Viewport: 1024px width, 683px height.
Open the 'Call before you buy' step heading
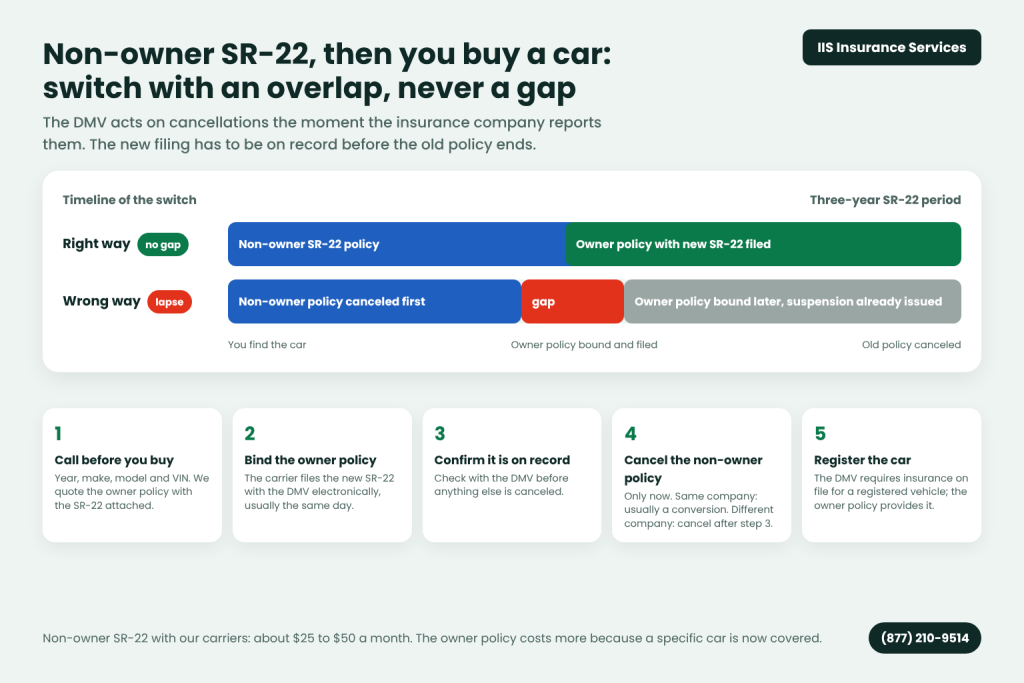114,460
